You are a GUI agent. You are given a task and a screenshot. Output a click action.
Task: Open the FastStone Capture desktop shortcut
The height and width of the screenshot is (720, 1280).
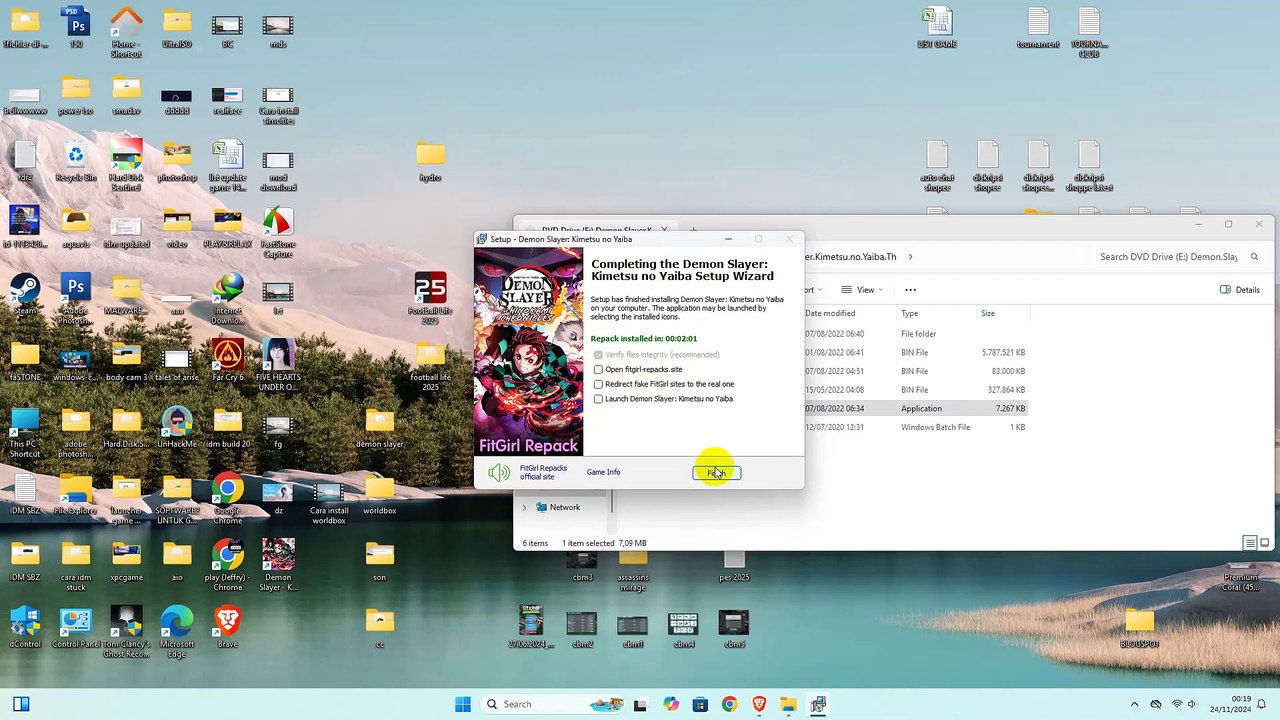[278, 232]
